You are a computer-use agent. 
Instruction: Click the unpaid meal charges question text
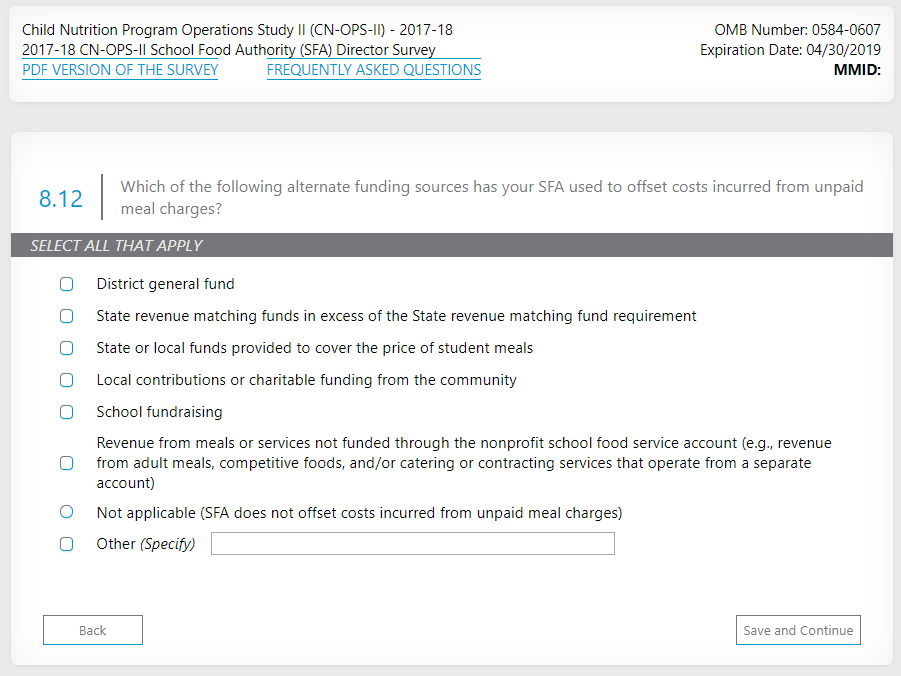click(491, 198)
